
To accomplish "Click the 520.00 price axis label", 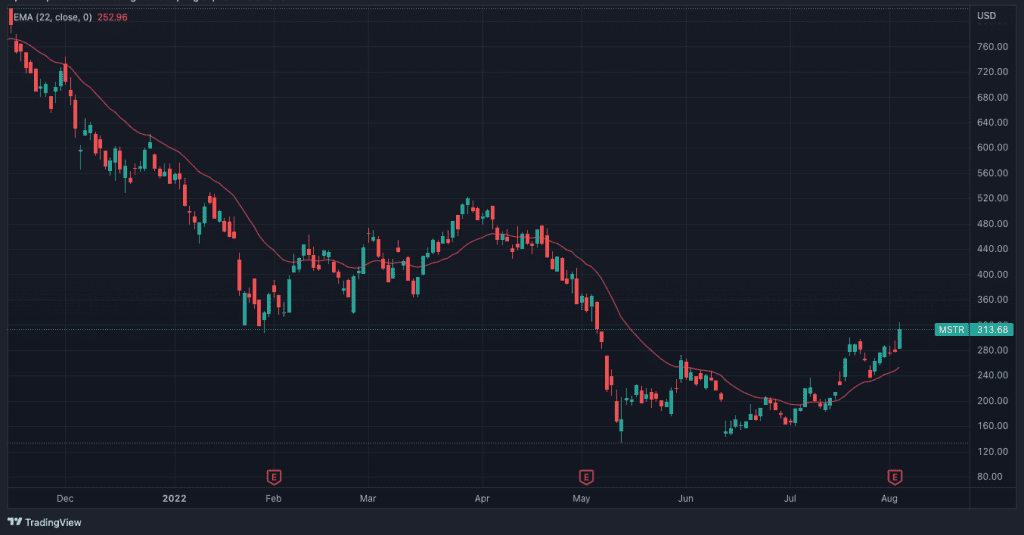I will [x=993, y=198].
